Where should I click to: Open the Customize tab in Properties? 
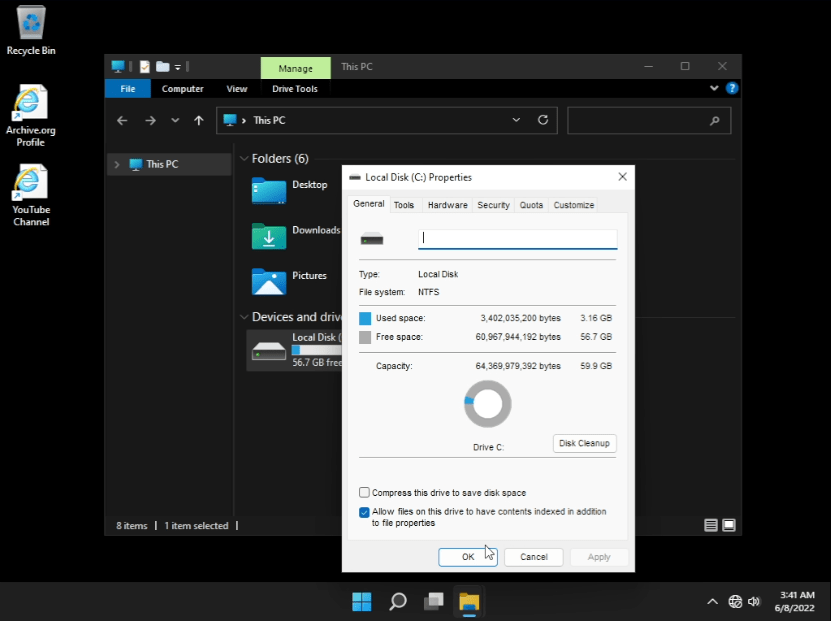(x=574, y=205)
